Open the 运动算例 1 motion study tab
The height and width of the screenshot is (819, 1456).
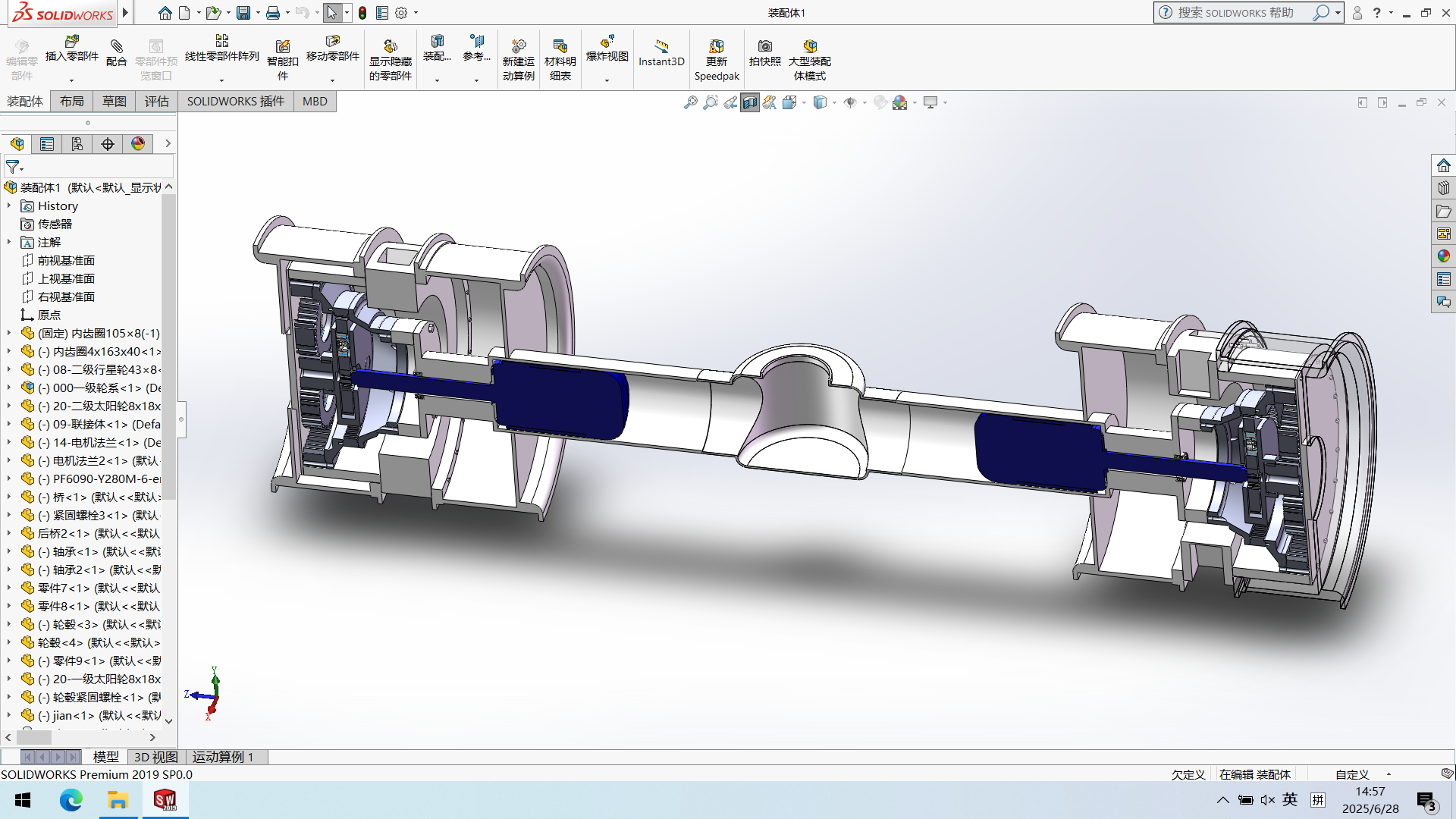(223, 757)
